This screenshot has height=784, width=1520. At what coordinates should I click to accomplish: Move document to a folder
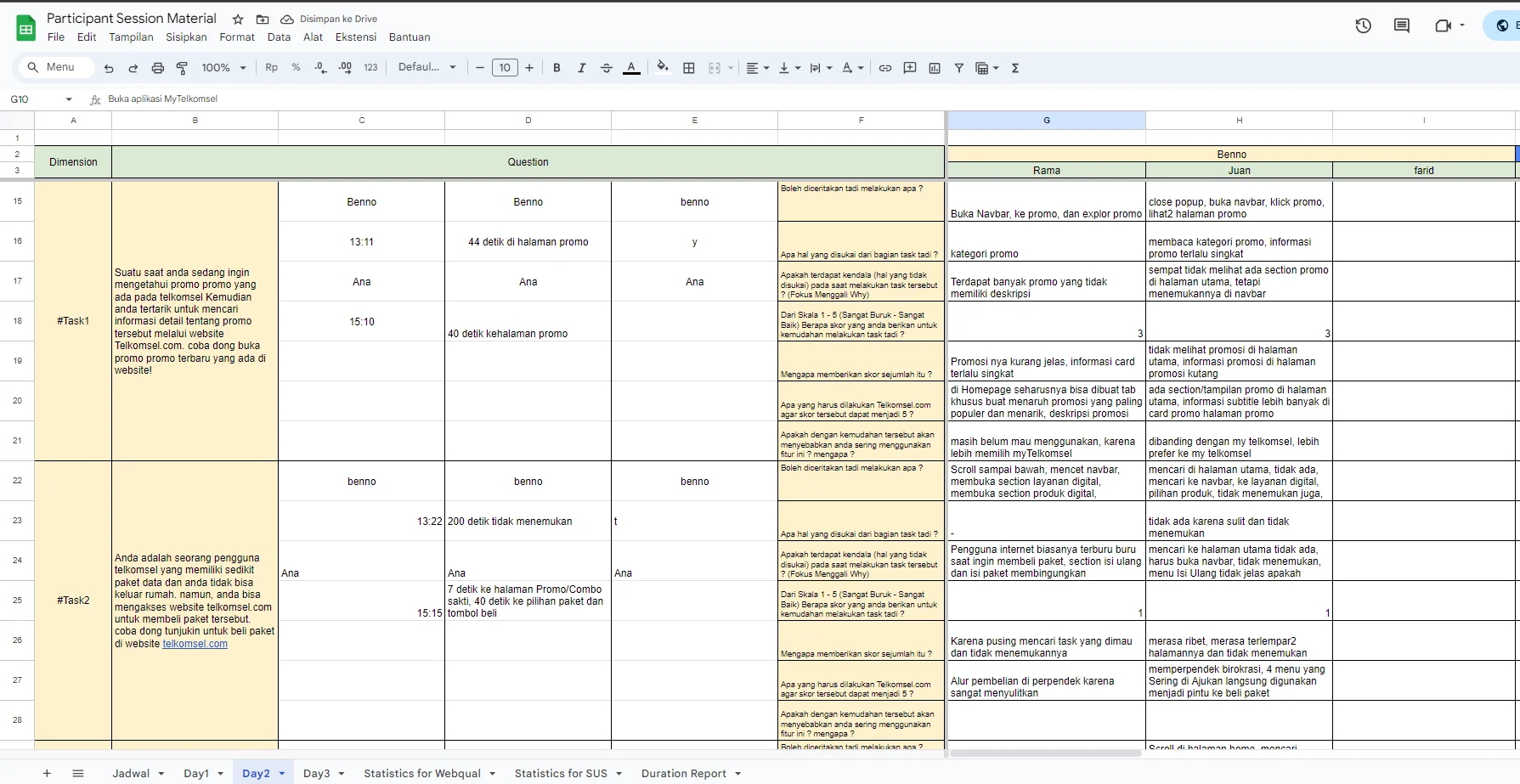[x=263, y=19]
